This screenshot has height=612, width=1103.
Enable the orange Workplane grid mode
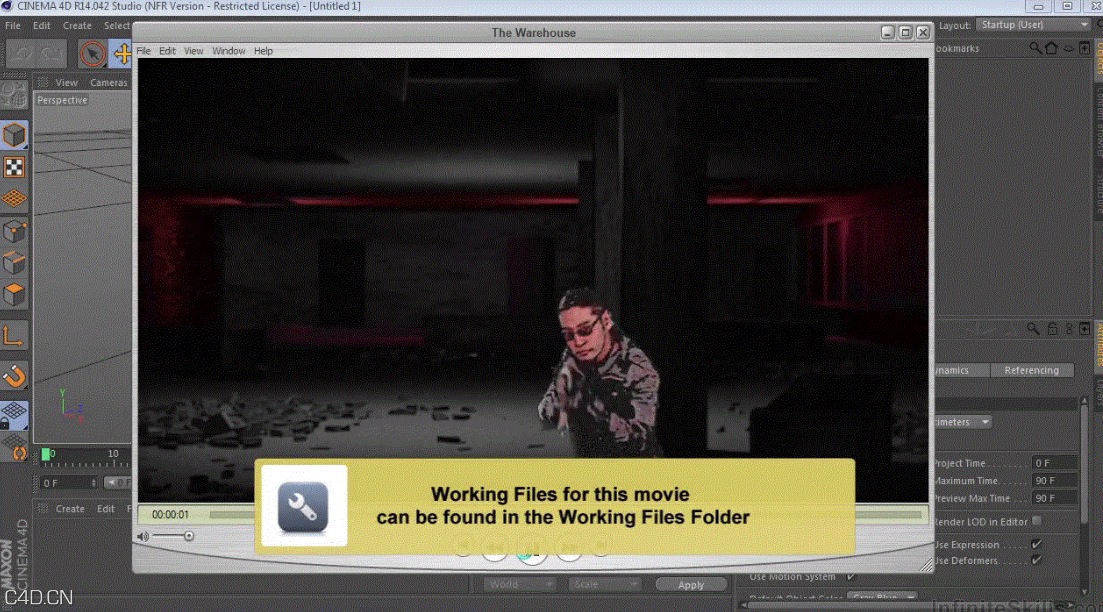(x=14, y=199)
